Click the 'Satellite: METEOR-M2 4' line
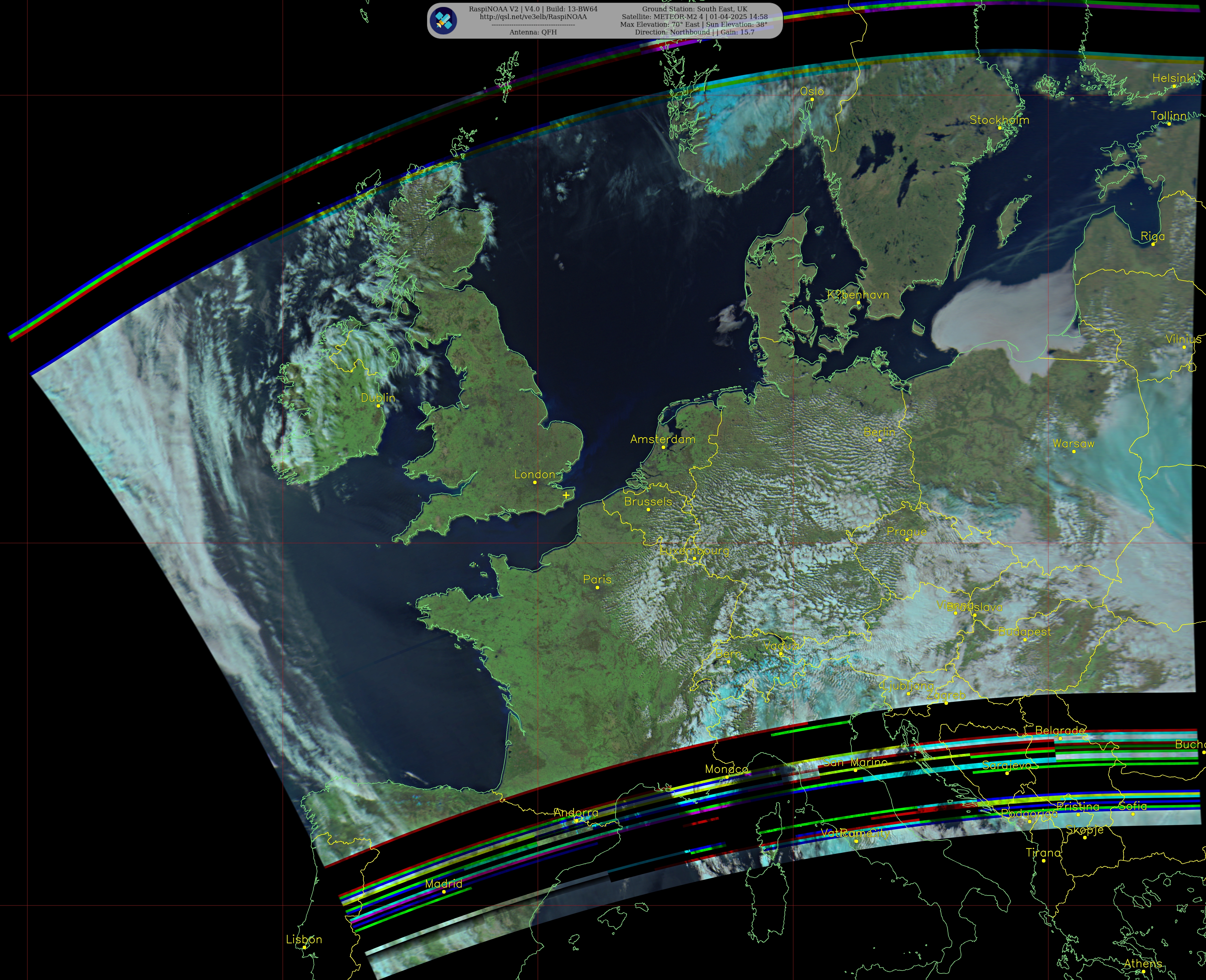The height and width of the screenshot is (980, 1206). coord(695,17)
